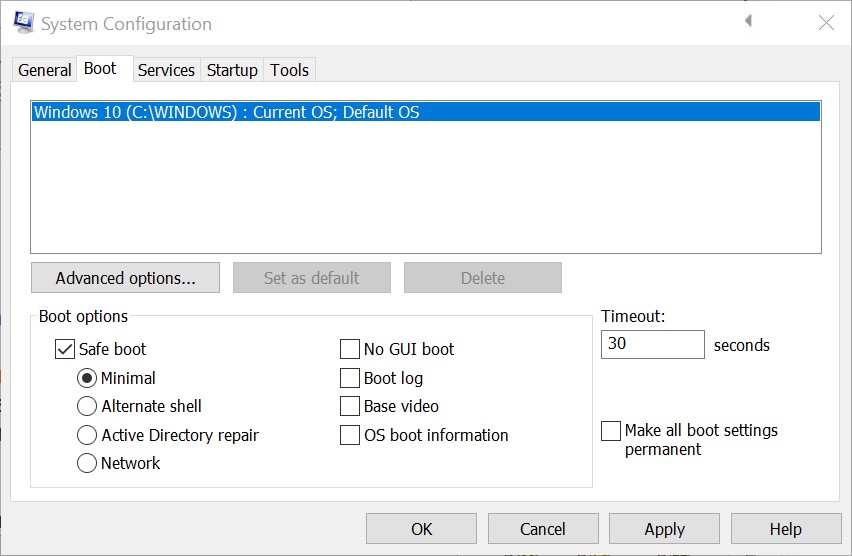This screenshot has width=852, height=556.
Task: Tick Make all boot settings permanent
Action: coord(611,431)
